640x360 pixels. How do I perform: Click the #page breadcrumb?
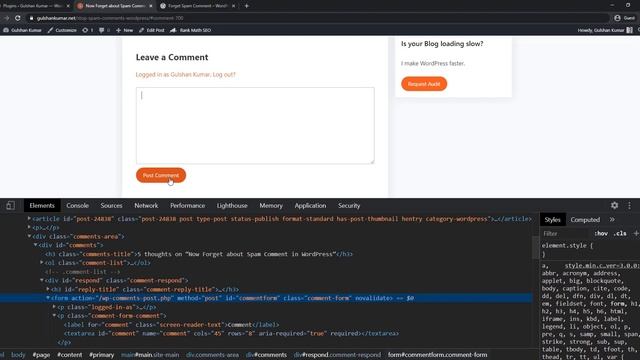coord(41,355)
